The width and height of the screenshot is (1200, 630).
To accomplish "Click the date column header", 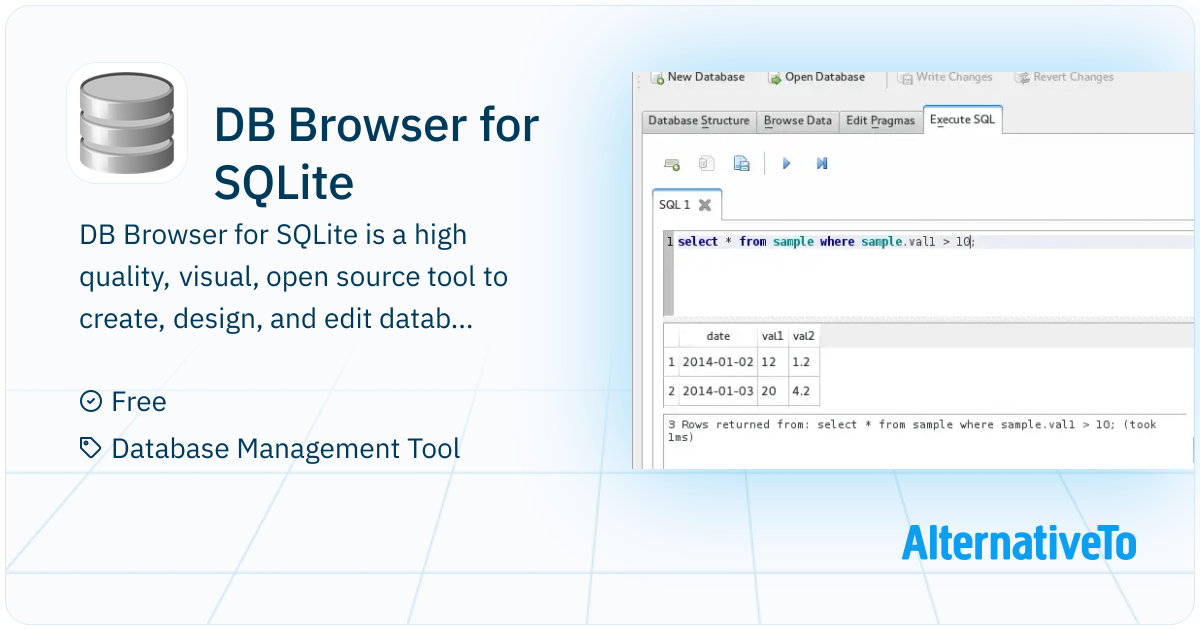I will [718, 337].
